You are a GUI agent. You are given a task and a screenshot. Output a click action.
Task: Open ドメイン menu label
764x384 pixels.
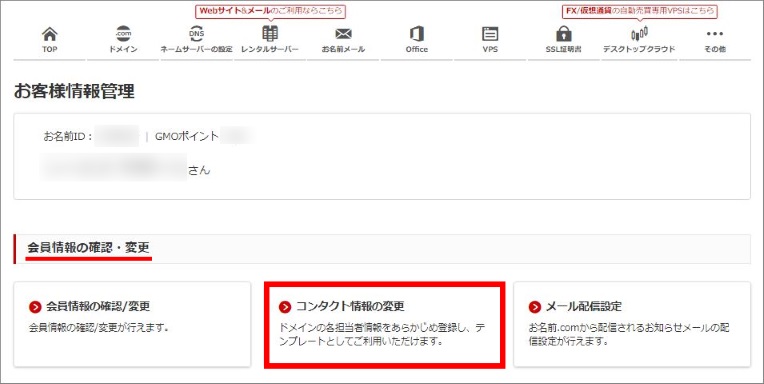click(x=123, y=49)
